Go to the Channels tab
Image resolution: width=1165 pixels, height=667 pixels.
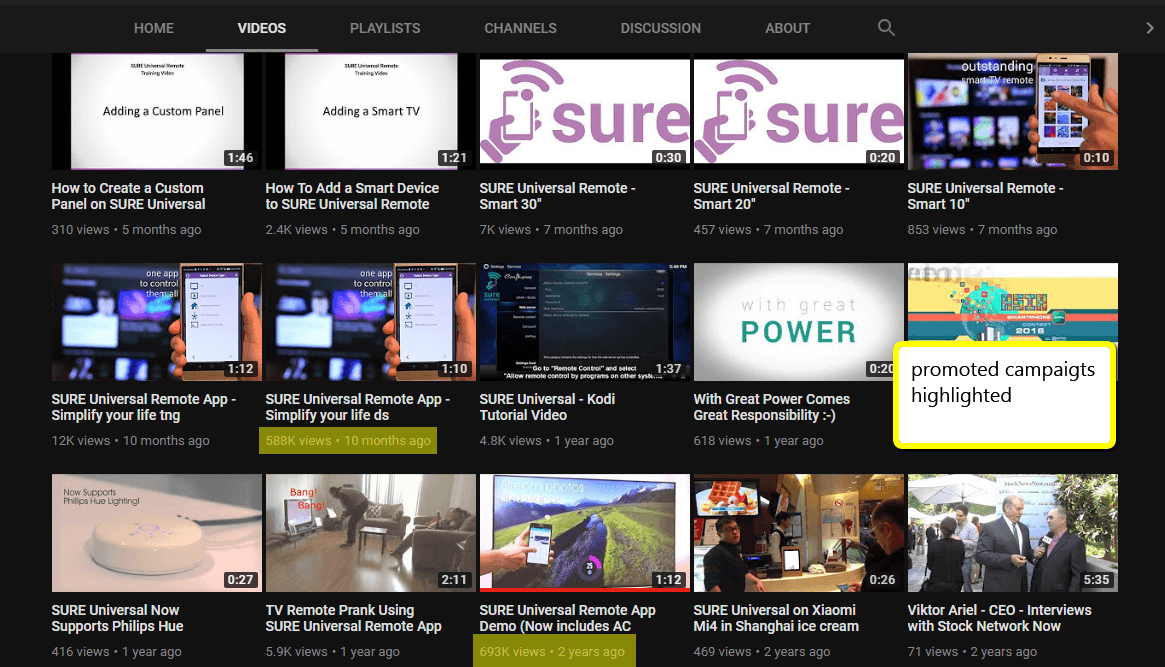pos(520,28)
